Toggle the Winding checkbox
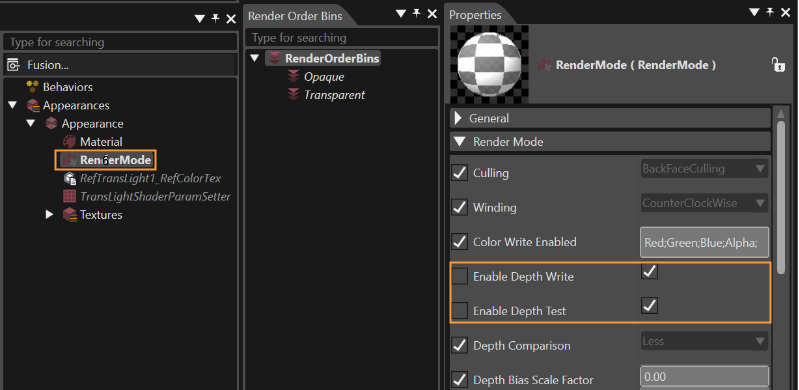 (x=460, y=207)
